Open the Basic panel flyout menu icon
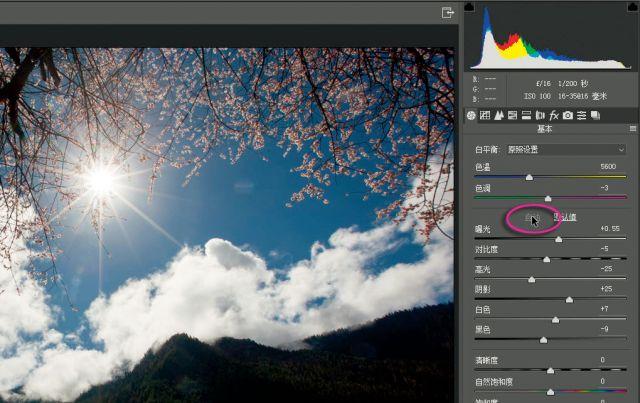Viewport: 640px width, 403px height. [x=633, y=129]
